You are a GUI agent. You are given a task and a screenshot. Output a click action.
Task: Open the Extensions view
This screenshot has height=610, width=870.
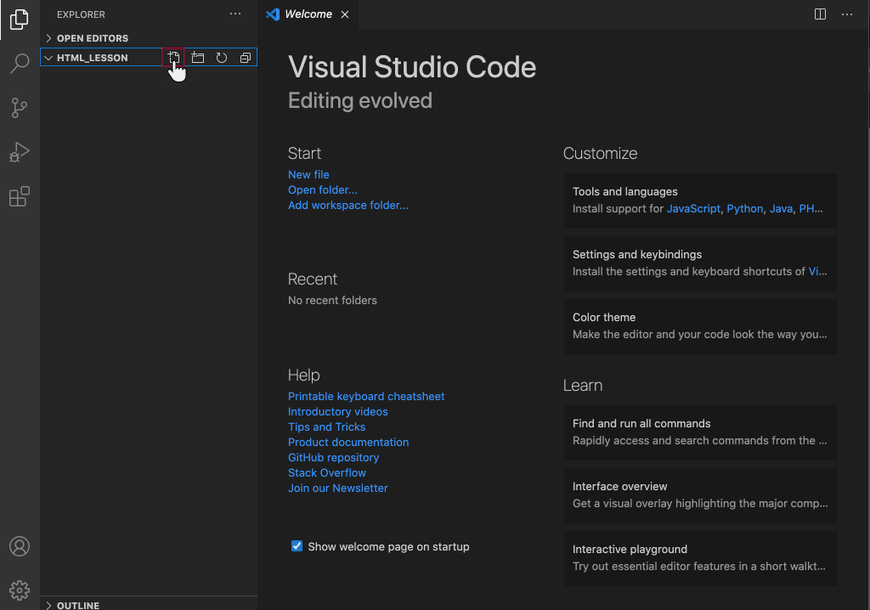coord(19,196)
